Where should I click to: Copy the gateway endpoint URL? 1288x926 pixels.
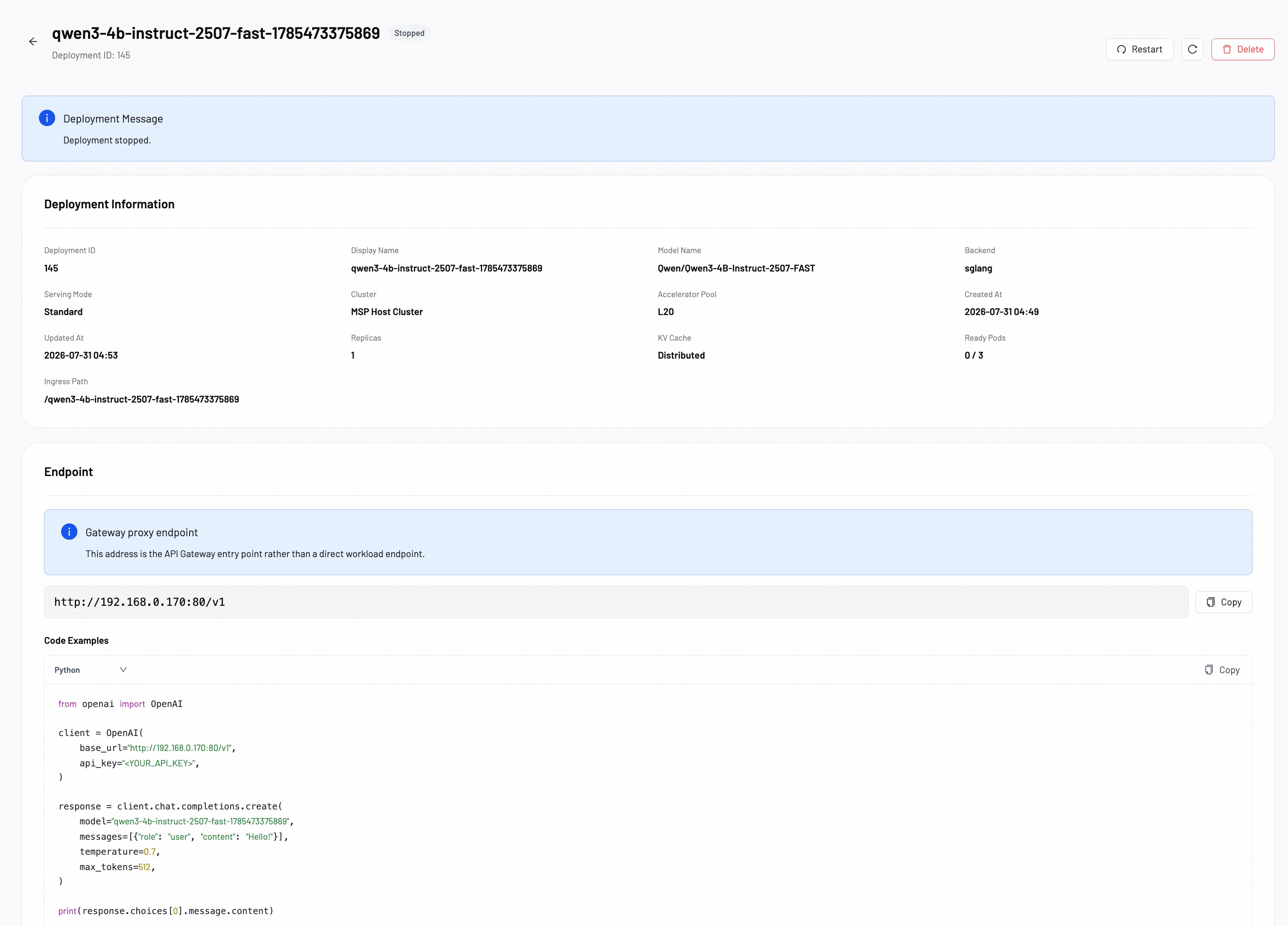point(1223,602)
